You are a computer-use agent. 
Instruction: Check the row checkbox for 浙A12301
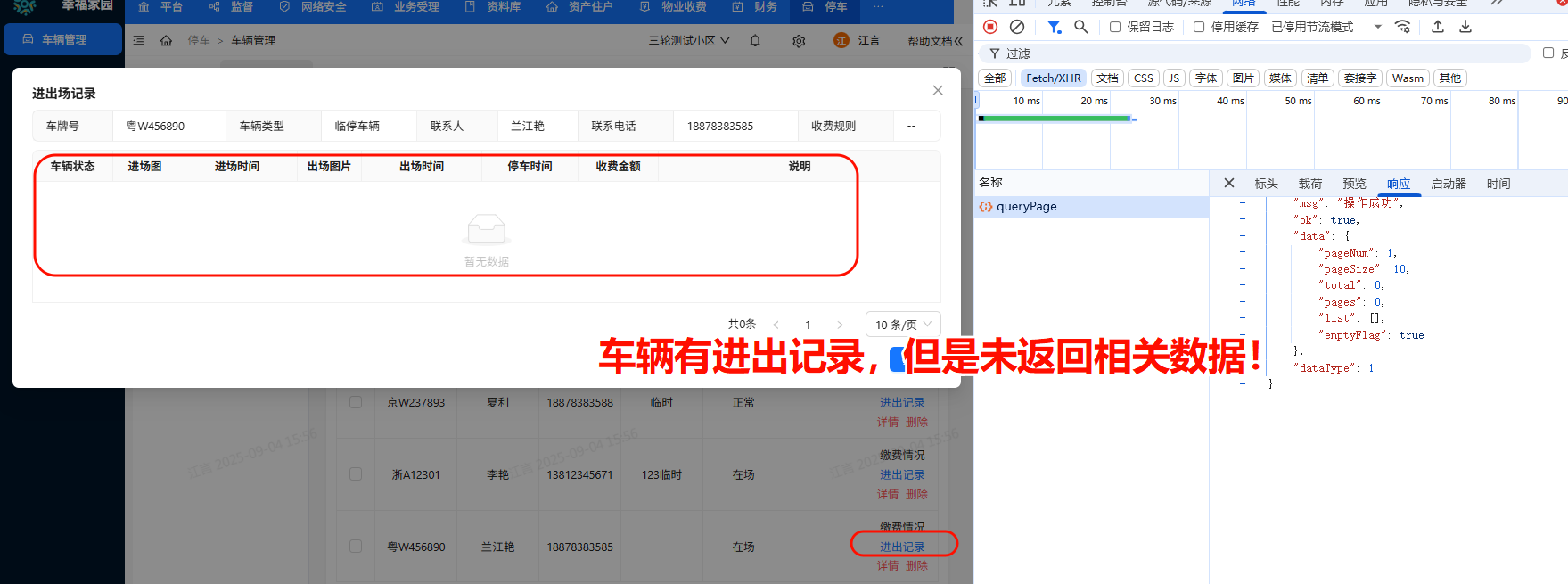tap(356, 474)
